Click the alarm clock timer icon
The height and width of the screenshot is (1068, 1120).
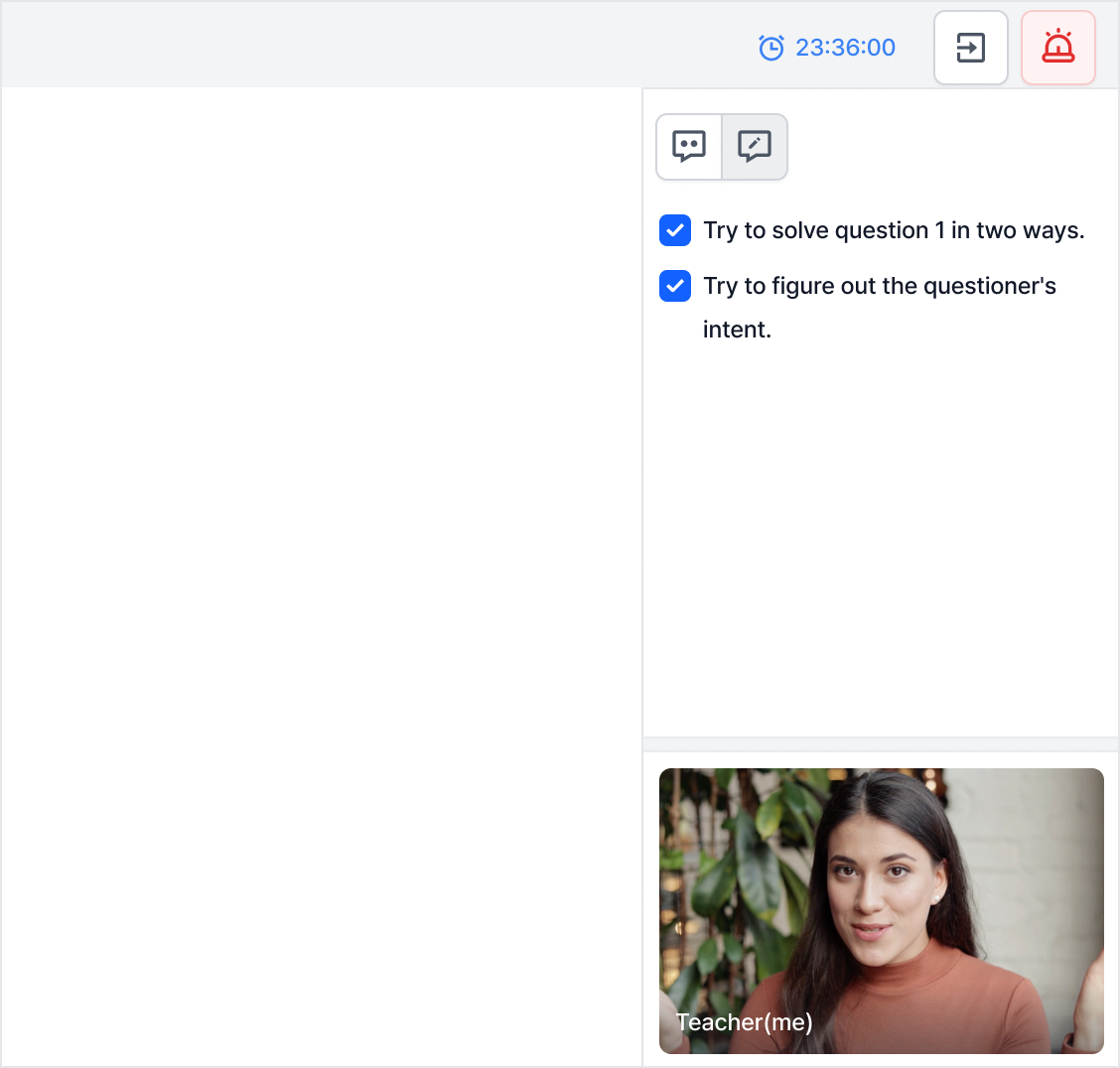[x=771, y=48]
